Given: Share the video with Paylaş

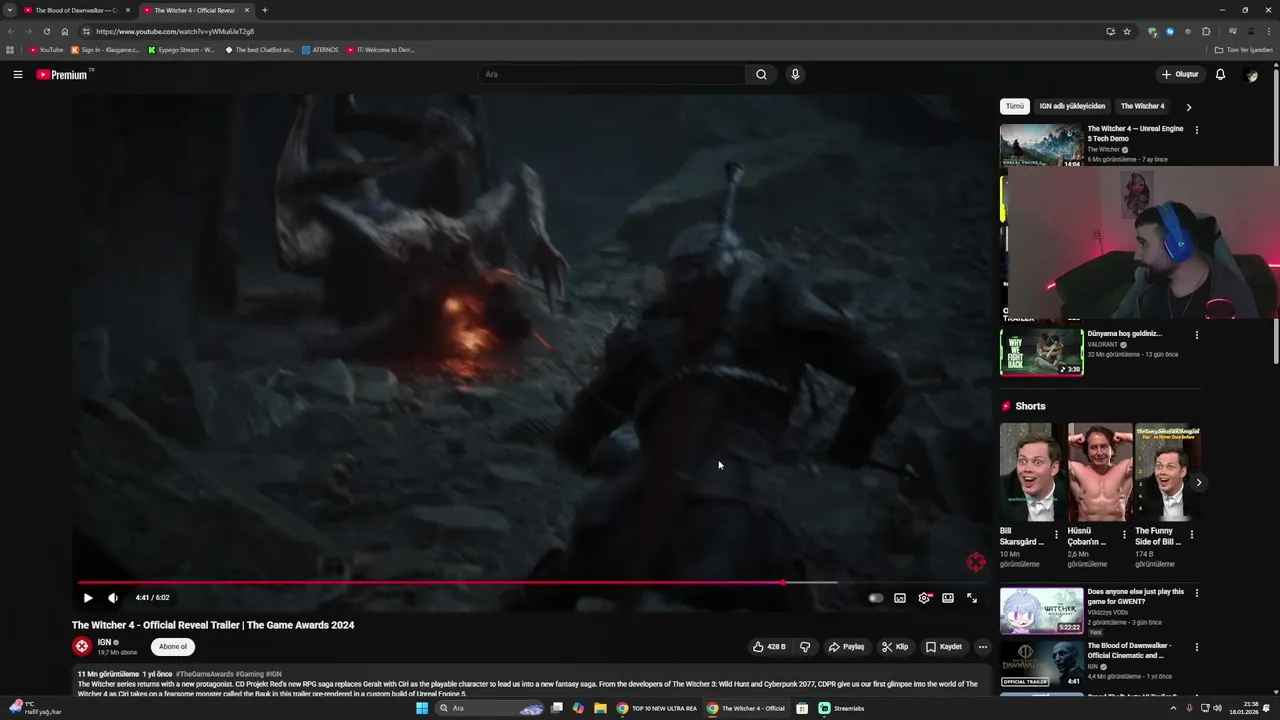Looking at the screenshot, I should tap(846, 647).
